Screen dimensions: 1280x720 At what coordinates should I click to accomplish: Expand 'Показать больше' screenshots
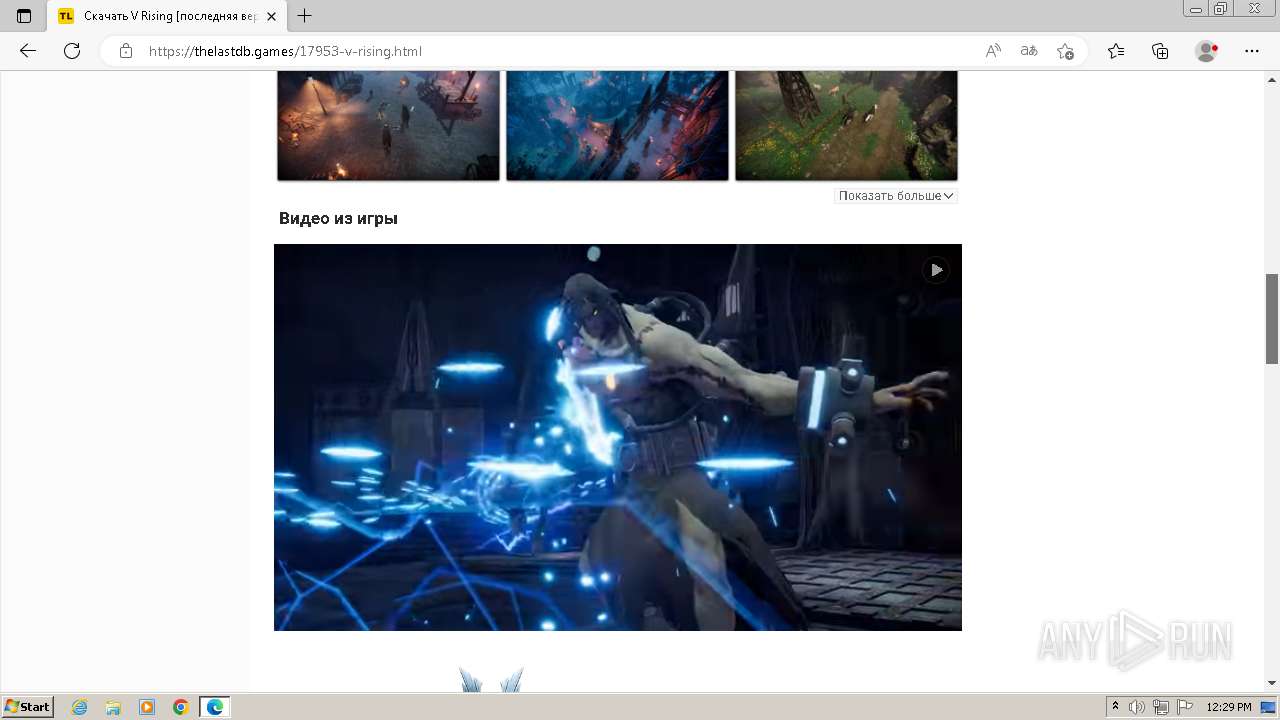pyautogui.click(x=896, y=196)
